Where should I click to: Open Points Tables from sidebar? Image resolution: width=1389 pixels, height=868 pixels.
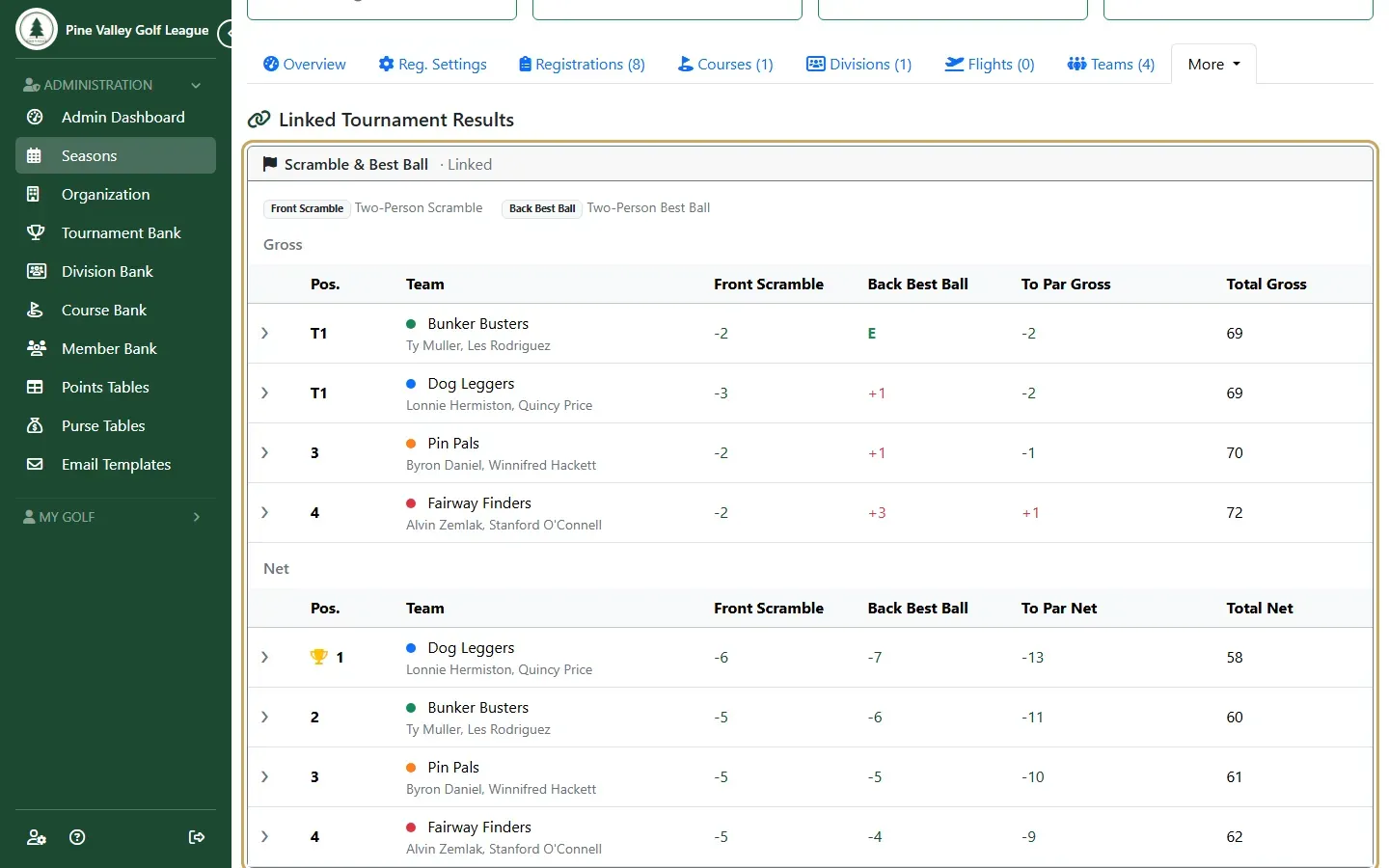(116, 387)
